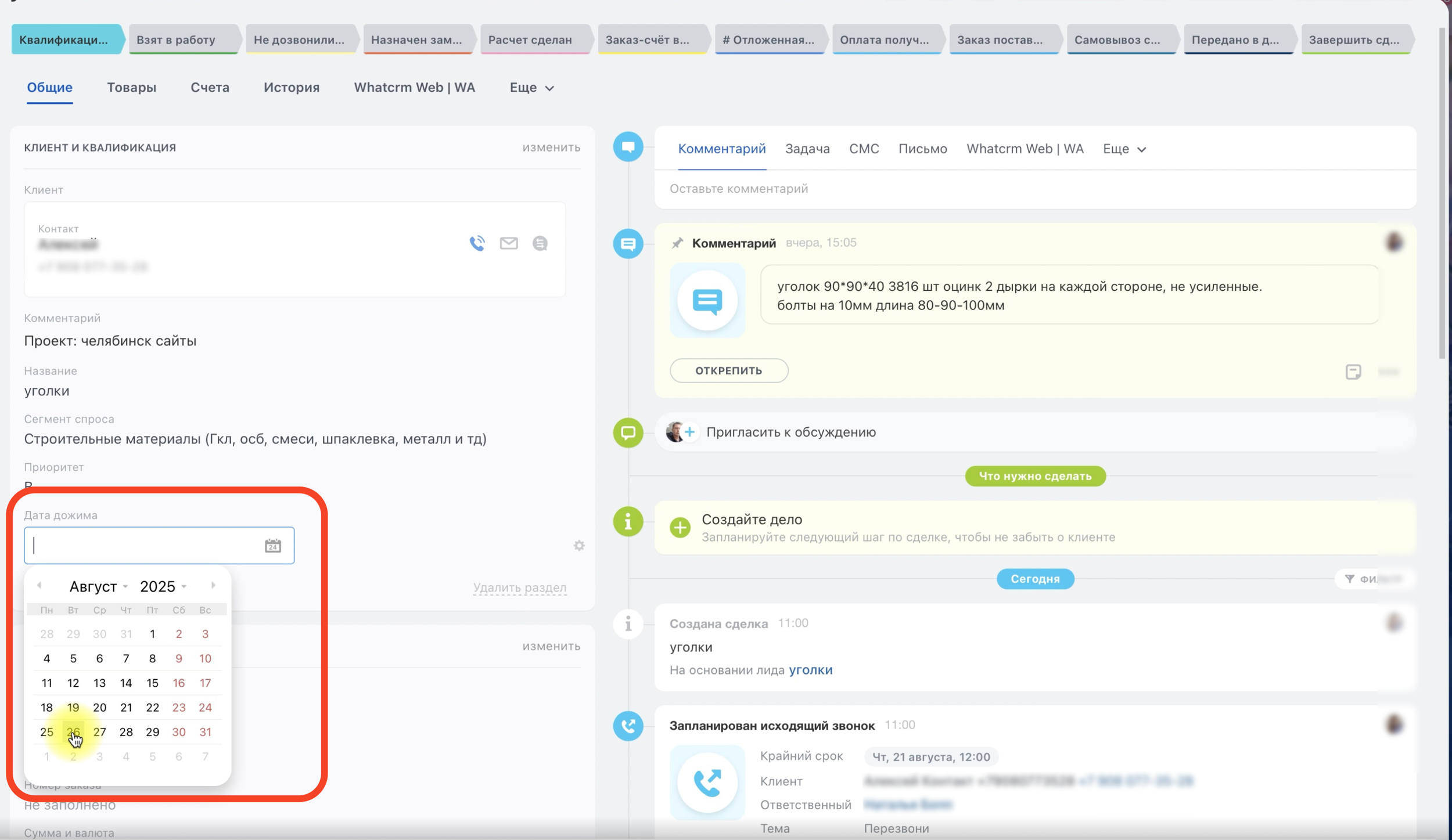Switch to the Товары tab
The width and height of the screenshot is (1452, 840).
[x=131, y=88]
